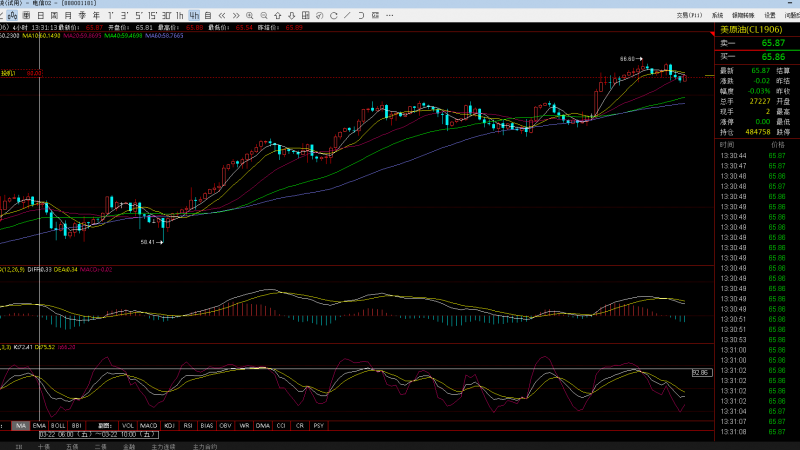Click the double right arrow icon
The height and width of the screenshot is (450, 800).
236,15
